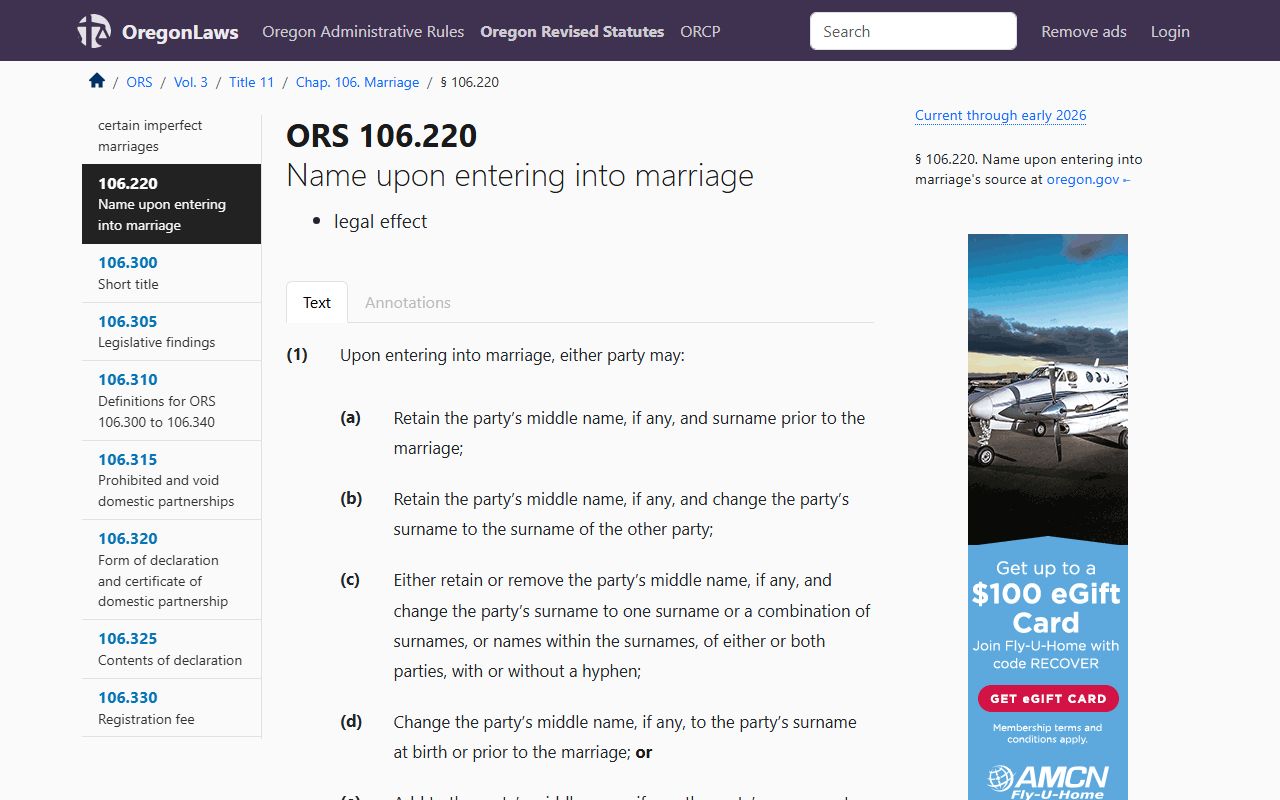
Task: Click the ORS 106.220 heading
Action: (x=382, y=135)
